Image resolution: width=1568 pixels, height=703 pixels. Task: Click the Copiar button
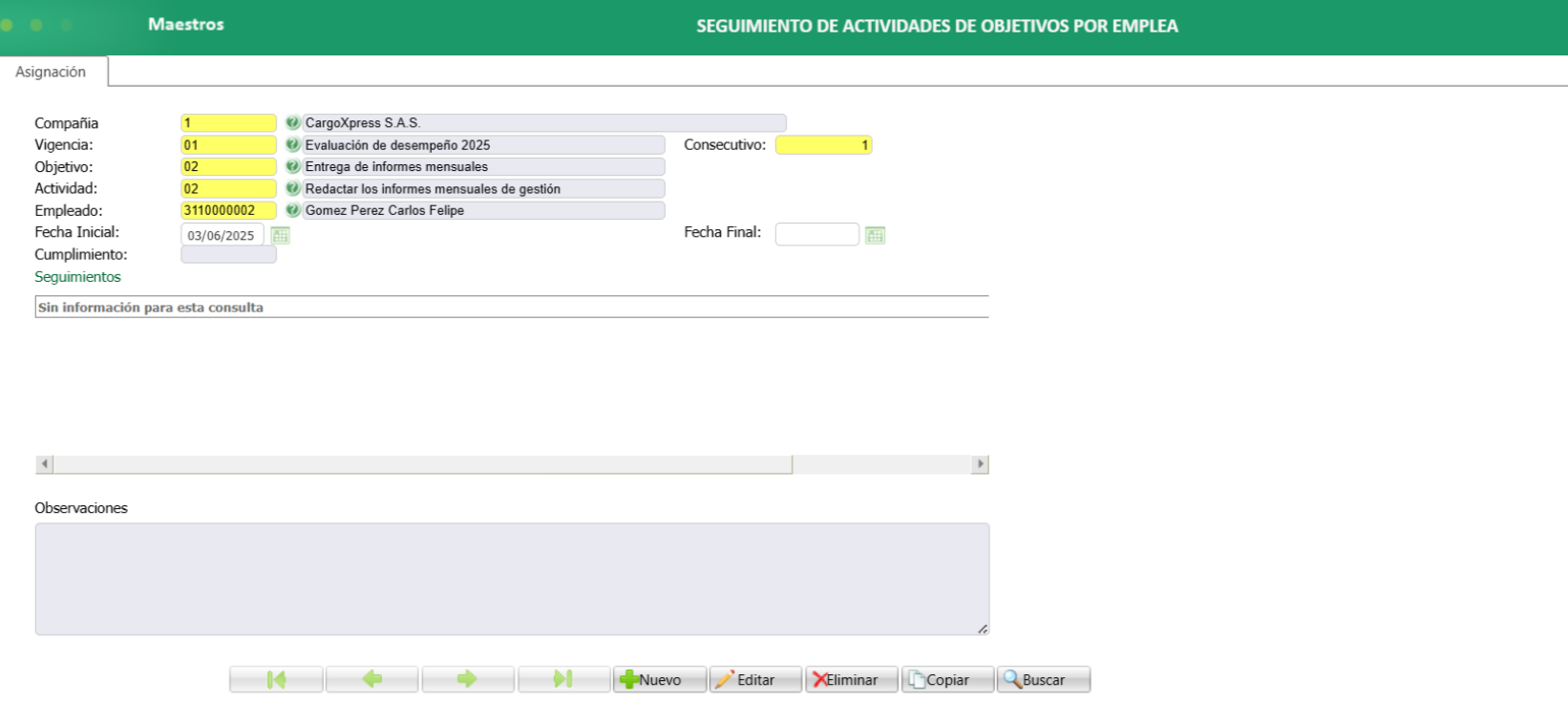click(x=947, y=679)
